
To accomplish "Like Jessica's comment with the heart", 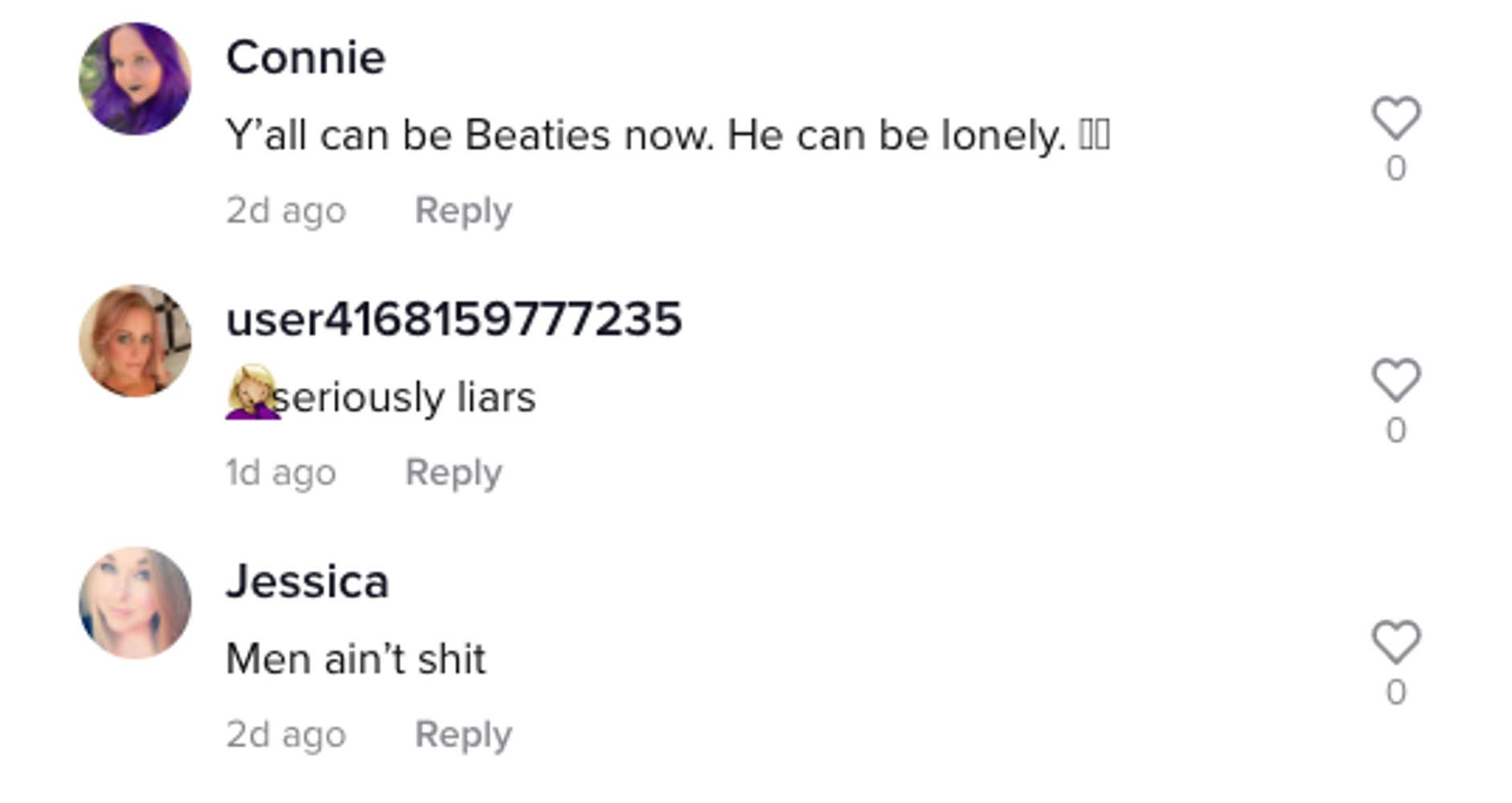I will coord(1396,642).
